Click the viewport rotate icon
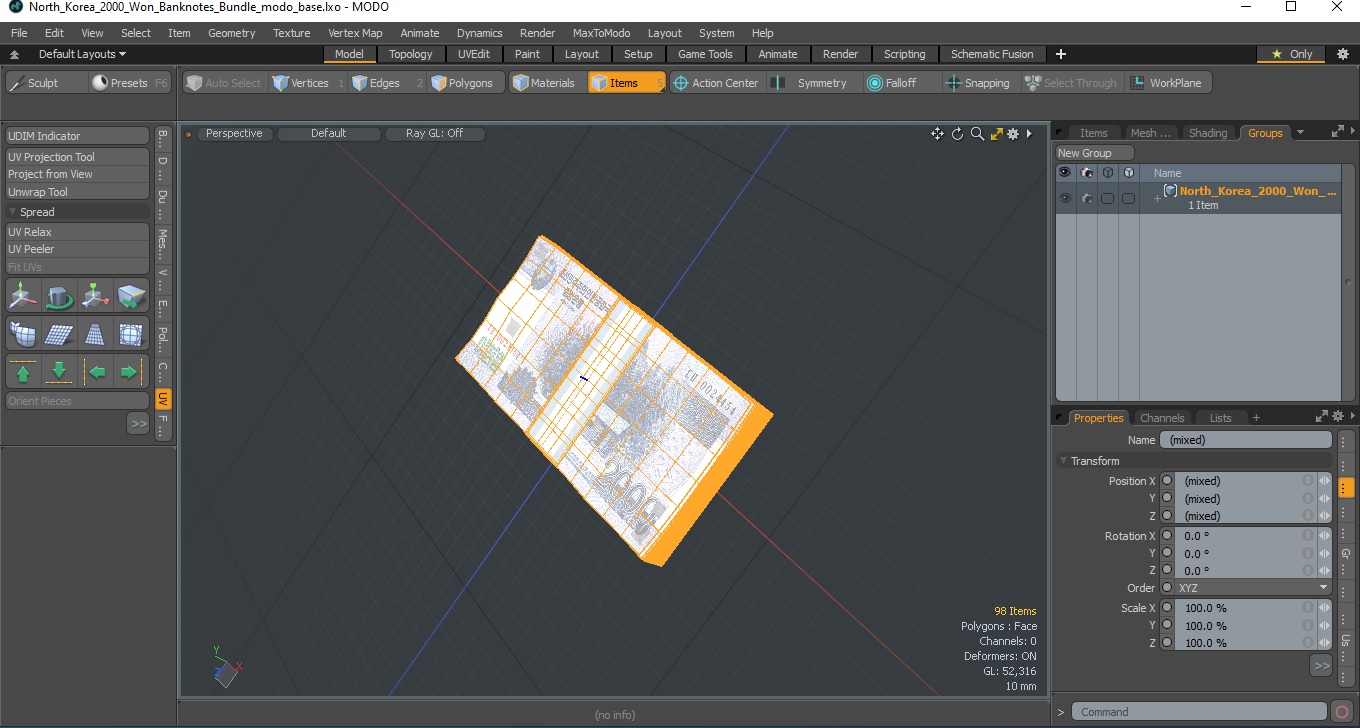 (x=957, y=134)
